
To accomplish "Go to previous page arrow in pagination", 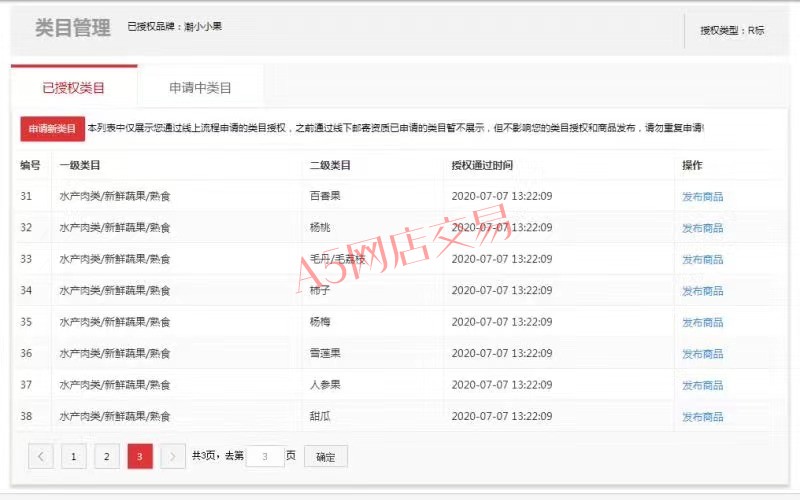I will pyautogui.click(x=41, y=457).
